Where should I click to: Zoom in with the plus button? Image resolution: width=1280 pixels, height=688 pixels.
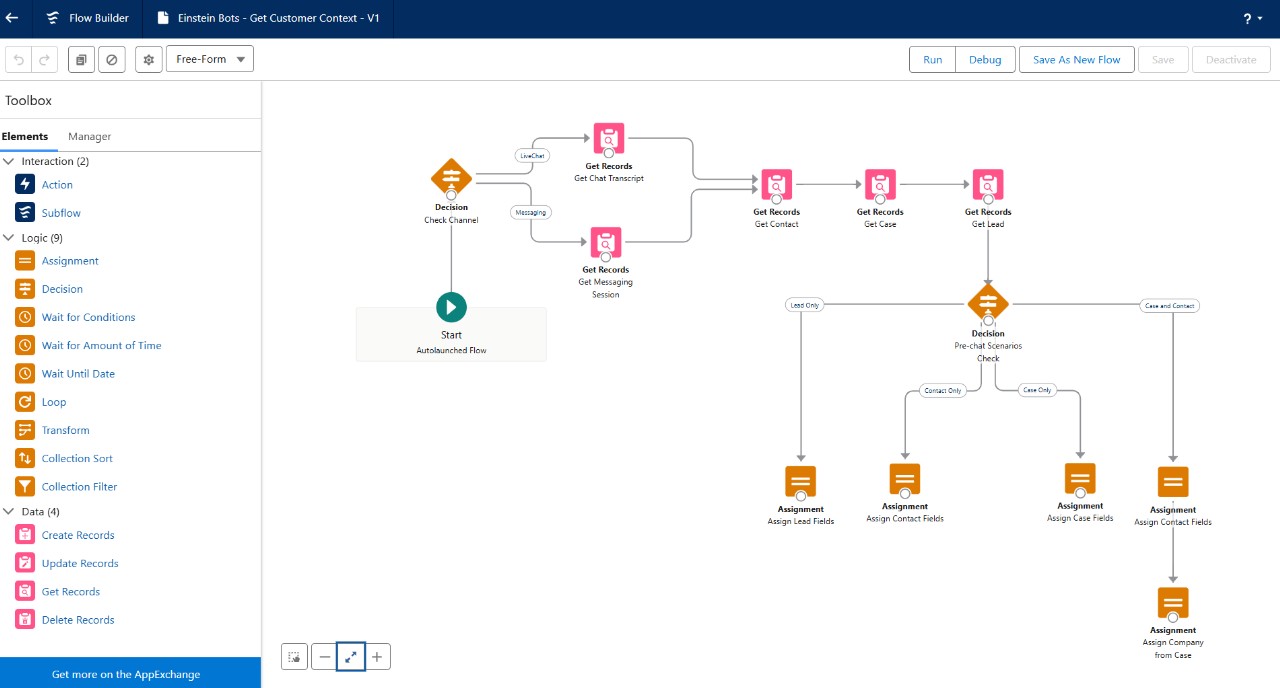click(x=377, y=657)
